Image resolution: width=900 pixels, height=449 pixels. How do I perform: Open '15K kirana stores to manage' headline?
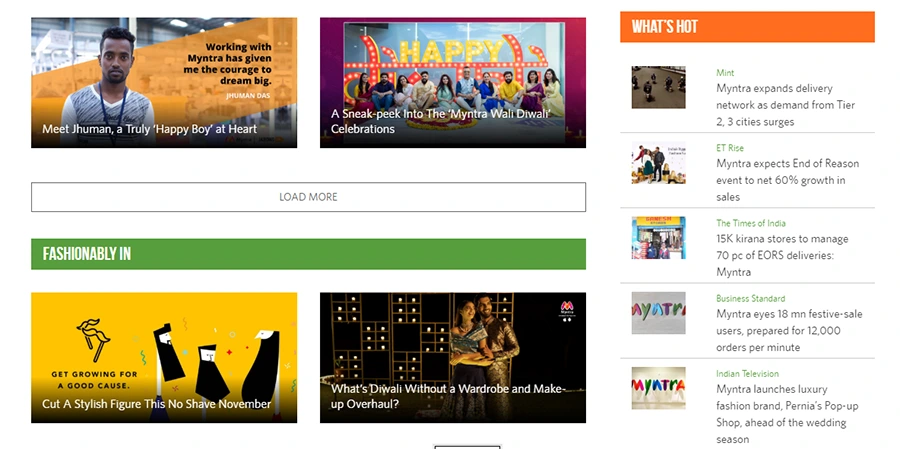coord(782,255)
